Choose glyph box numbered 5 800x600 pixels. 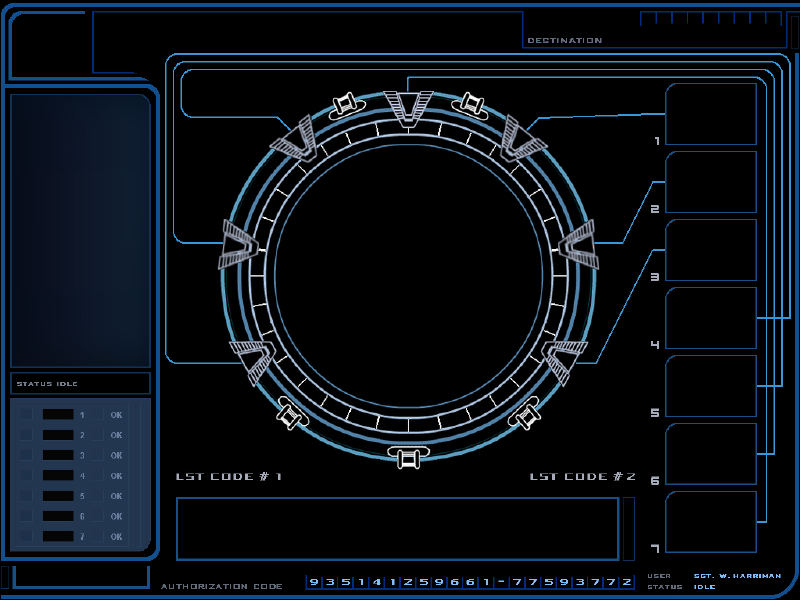[x=711, y=386]
